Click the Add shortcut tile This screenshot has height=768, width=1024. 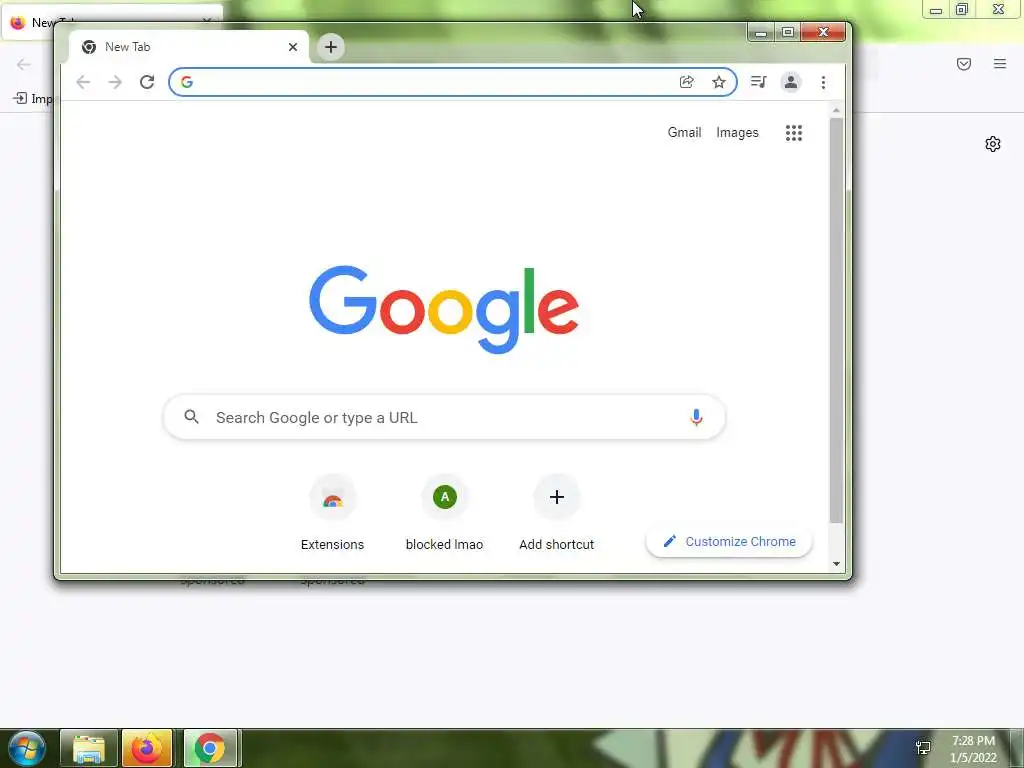[557, 513]
